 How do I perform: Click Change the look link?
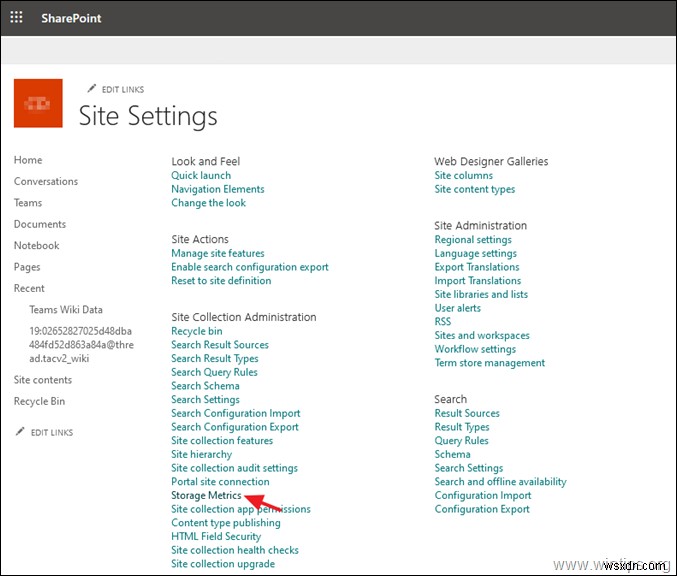click(209, 203)
